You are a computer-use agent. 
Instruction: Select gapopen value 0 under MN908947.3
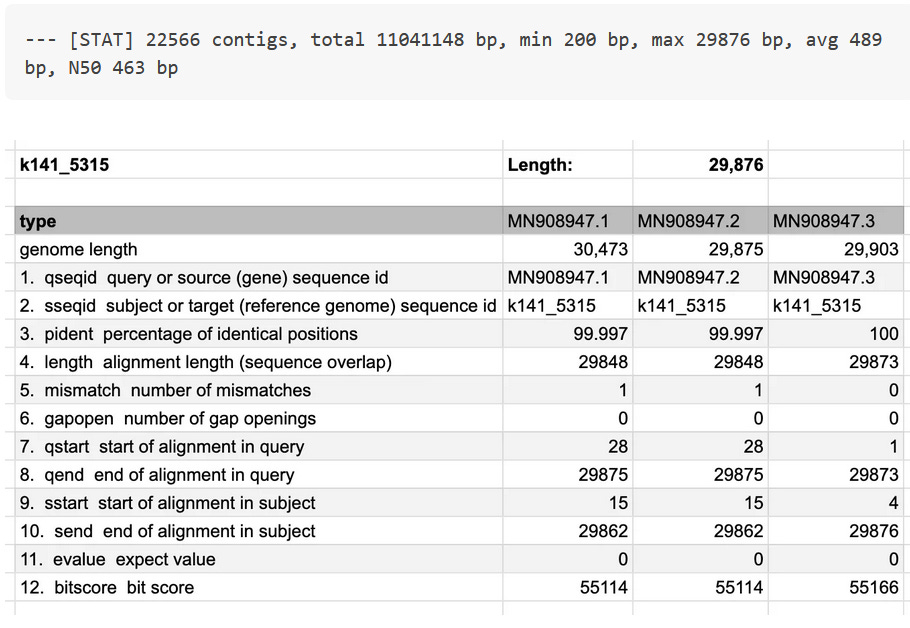(x=836, y=418)
